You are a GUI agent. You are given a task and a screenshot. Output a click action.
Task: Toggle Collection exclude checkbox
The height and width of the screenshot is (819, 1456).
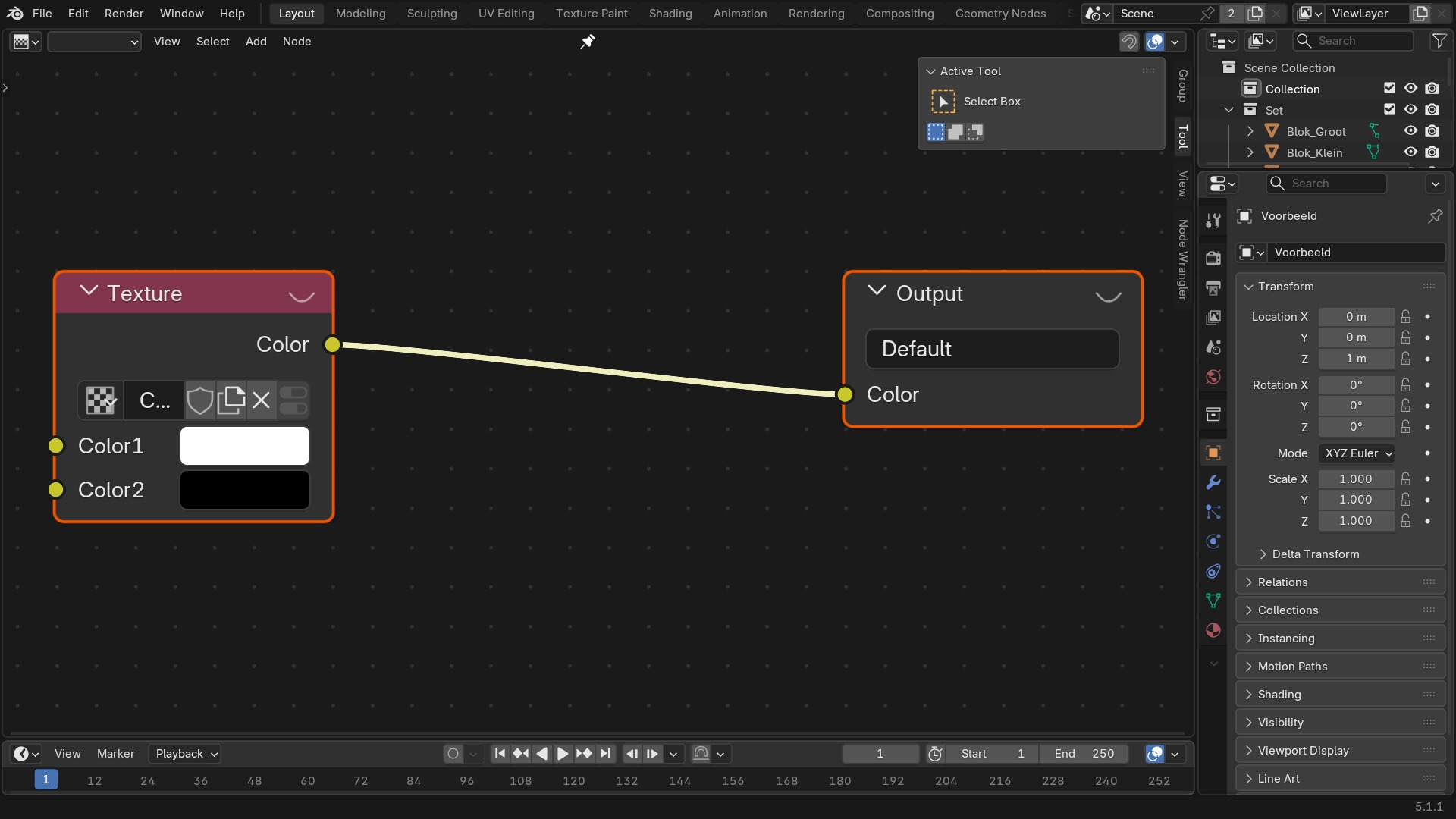1389,89
